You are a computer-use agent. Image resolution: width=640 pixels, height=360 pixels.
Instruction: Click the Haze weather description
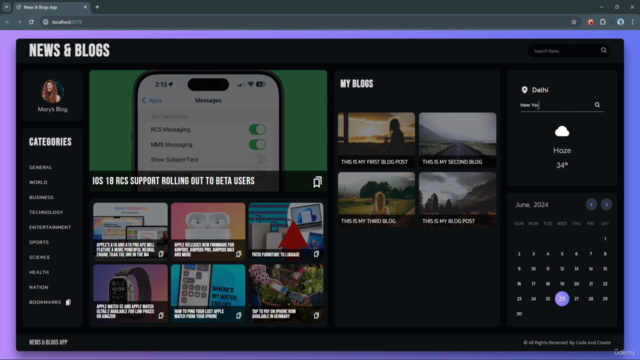[x=562, y=151]
